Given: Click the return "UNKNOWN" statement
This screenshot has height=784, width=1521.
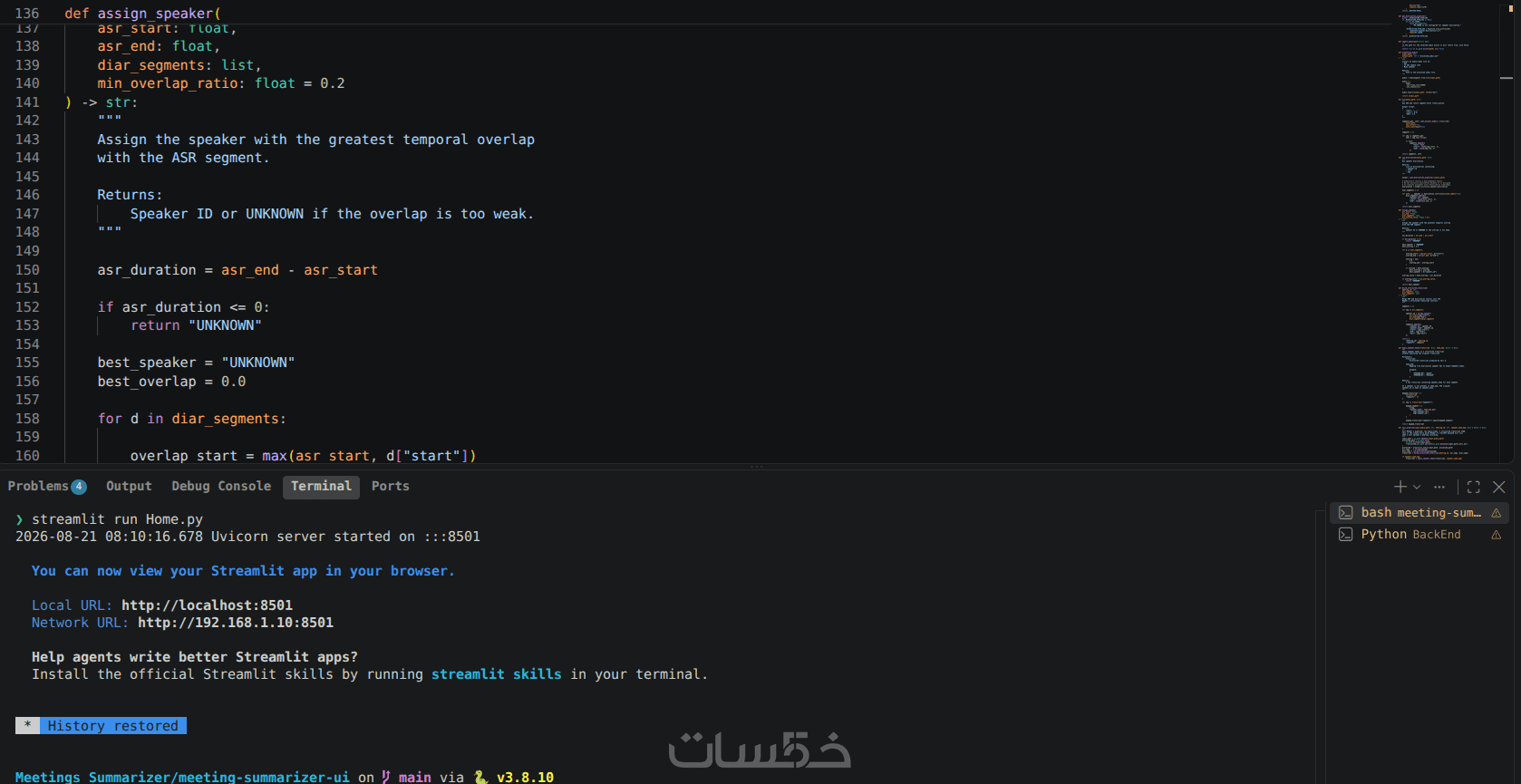Looking at the screenshot, I should [196, 325].
